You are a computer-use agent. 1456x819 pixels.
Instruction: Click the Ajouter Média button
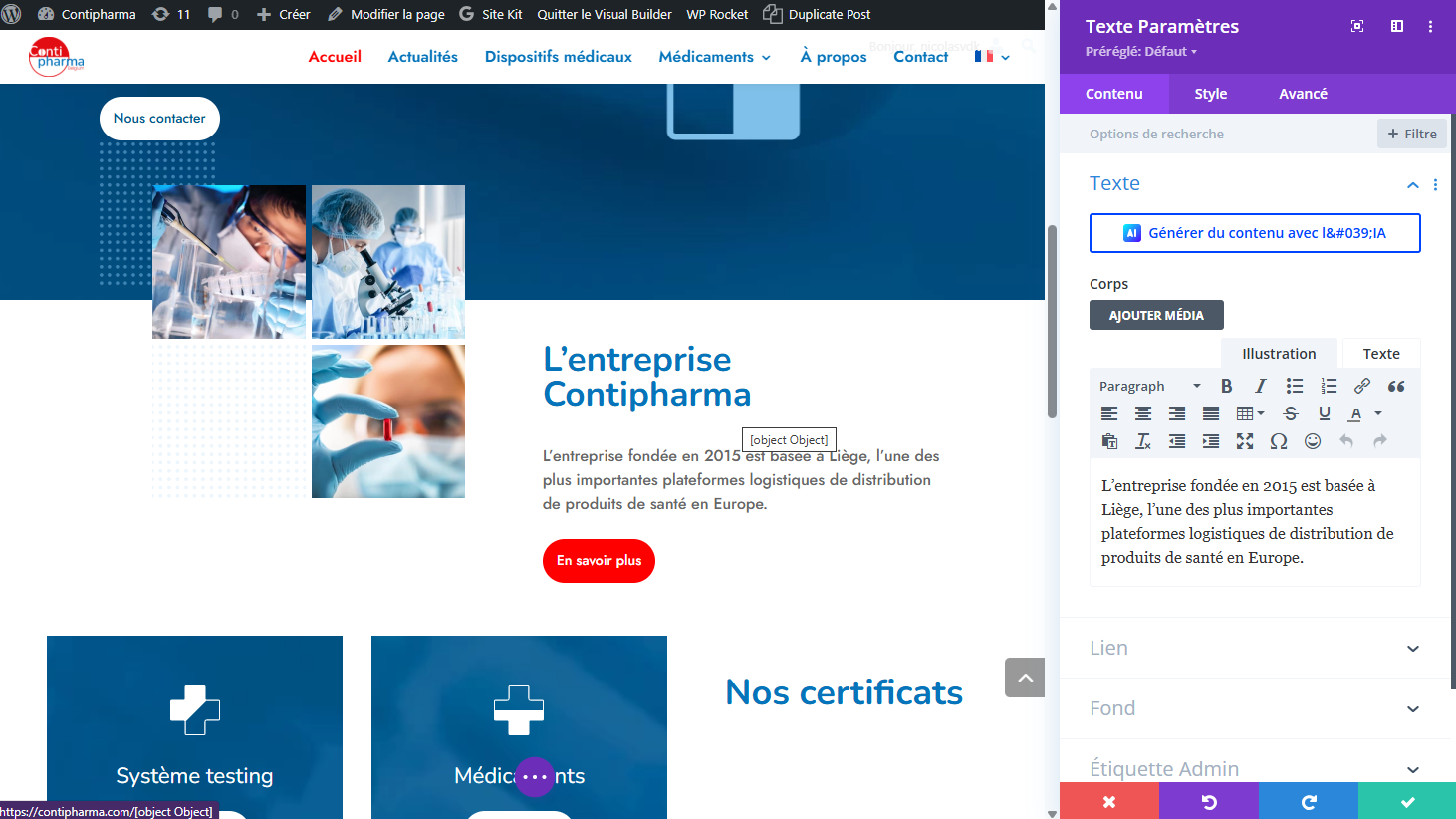pos(1156,315)
